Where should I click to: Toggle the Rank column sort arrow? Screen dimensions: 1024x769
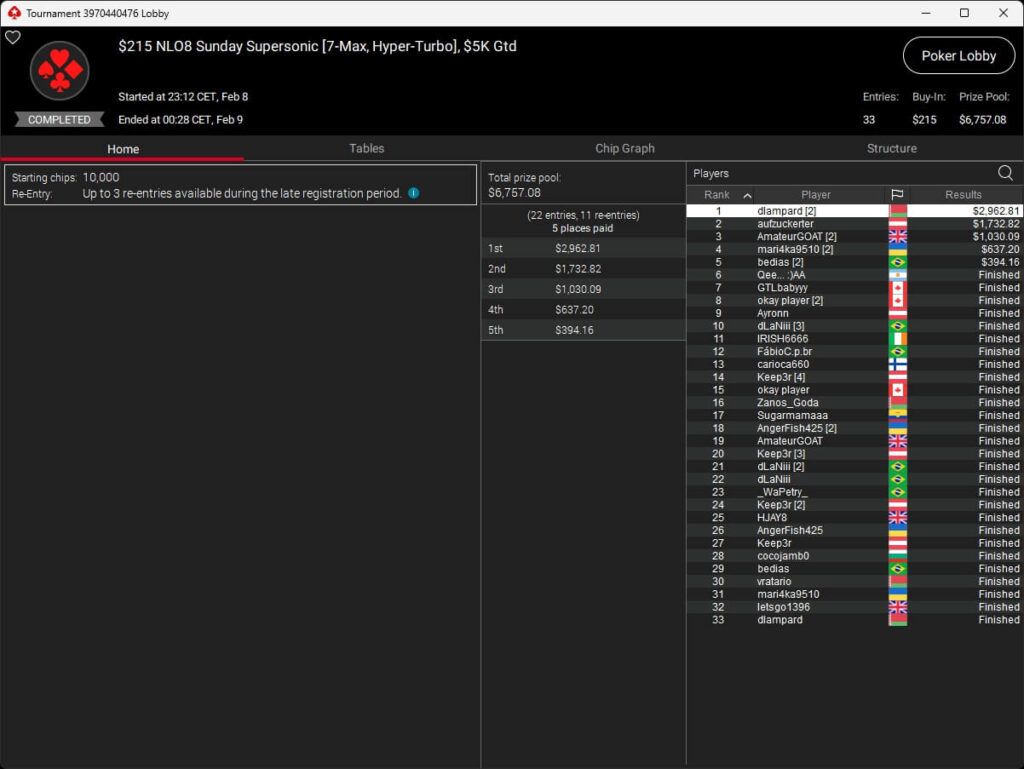[x=747, y=195]
